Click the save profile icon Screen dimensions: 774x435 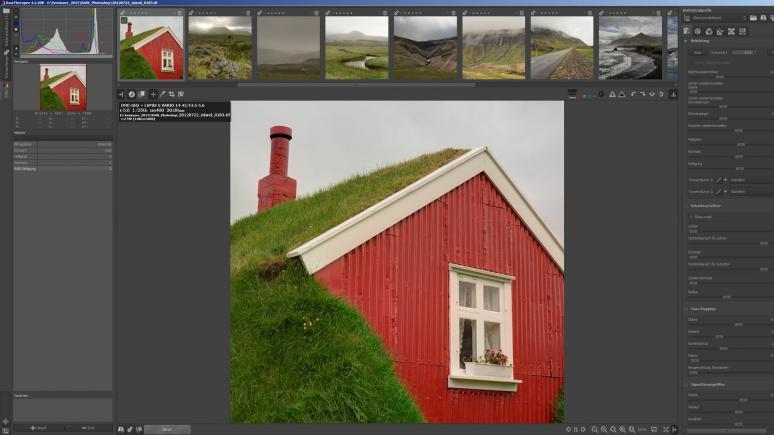(x=764, y=18)
